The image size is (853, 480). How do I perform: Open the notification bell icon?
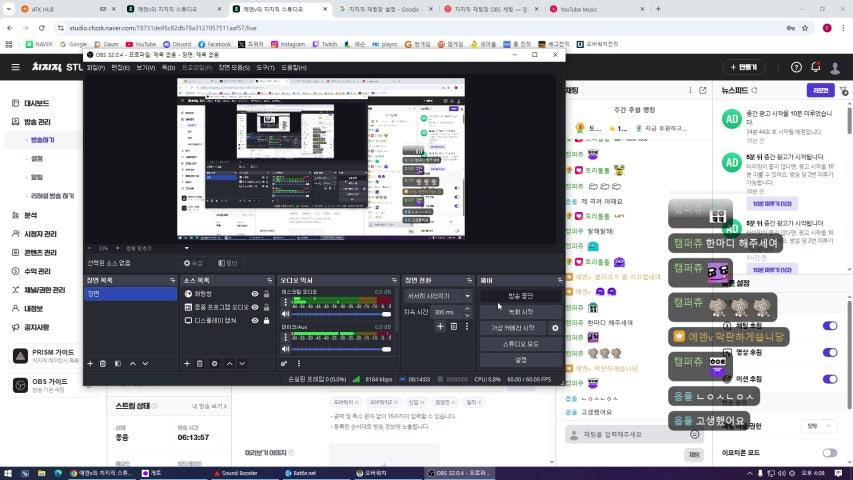(x=816, y=67)
